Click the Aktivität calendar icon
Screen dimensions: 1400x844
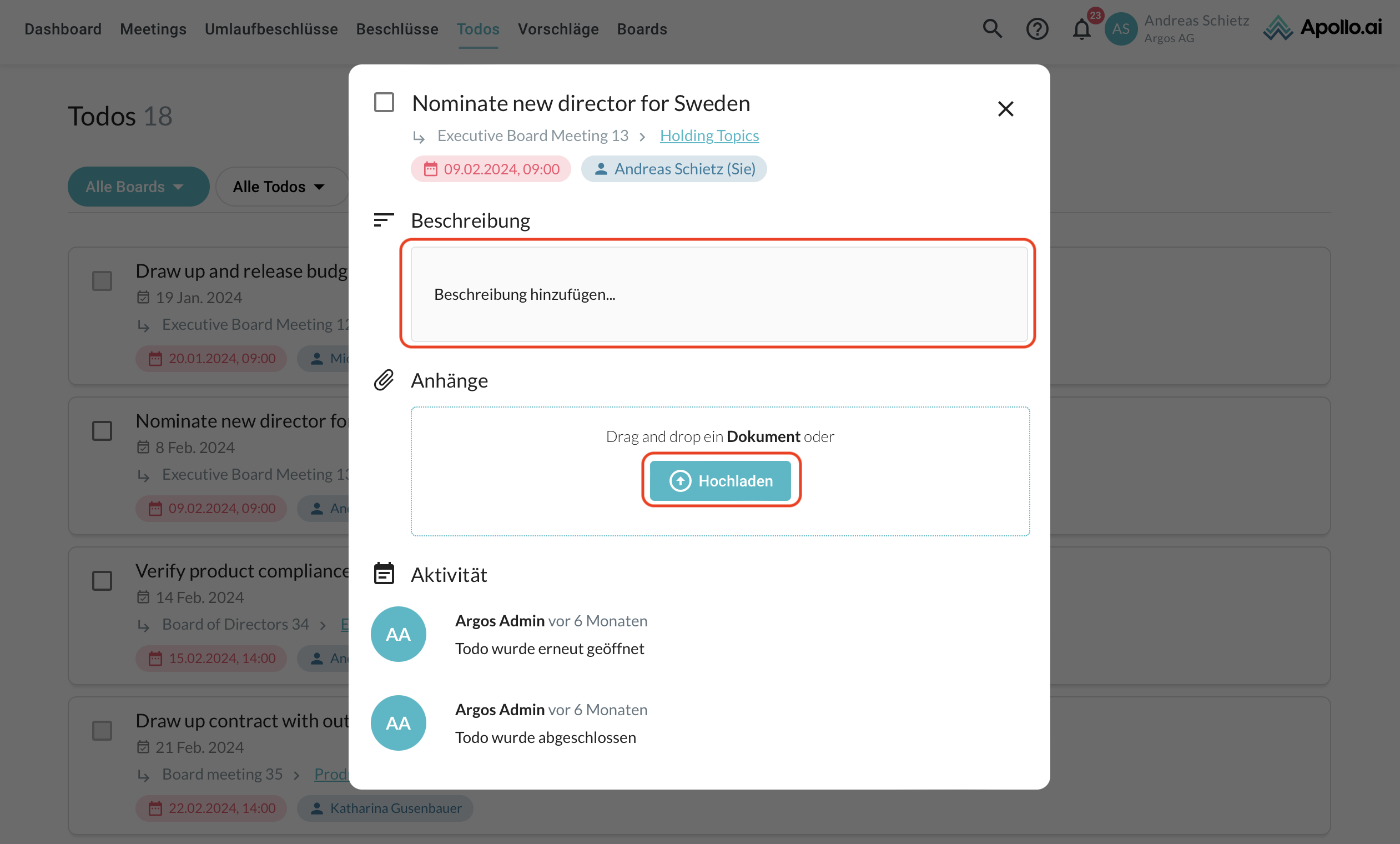coord(384,574)
